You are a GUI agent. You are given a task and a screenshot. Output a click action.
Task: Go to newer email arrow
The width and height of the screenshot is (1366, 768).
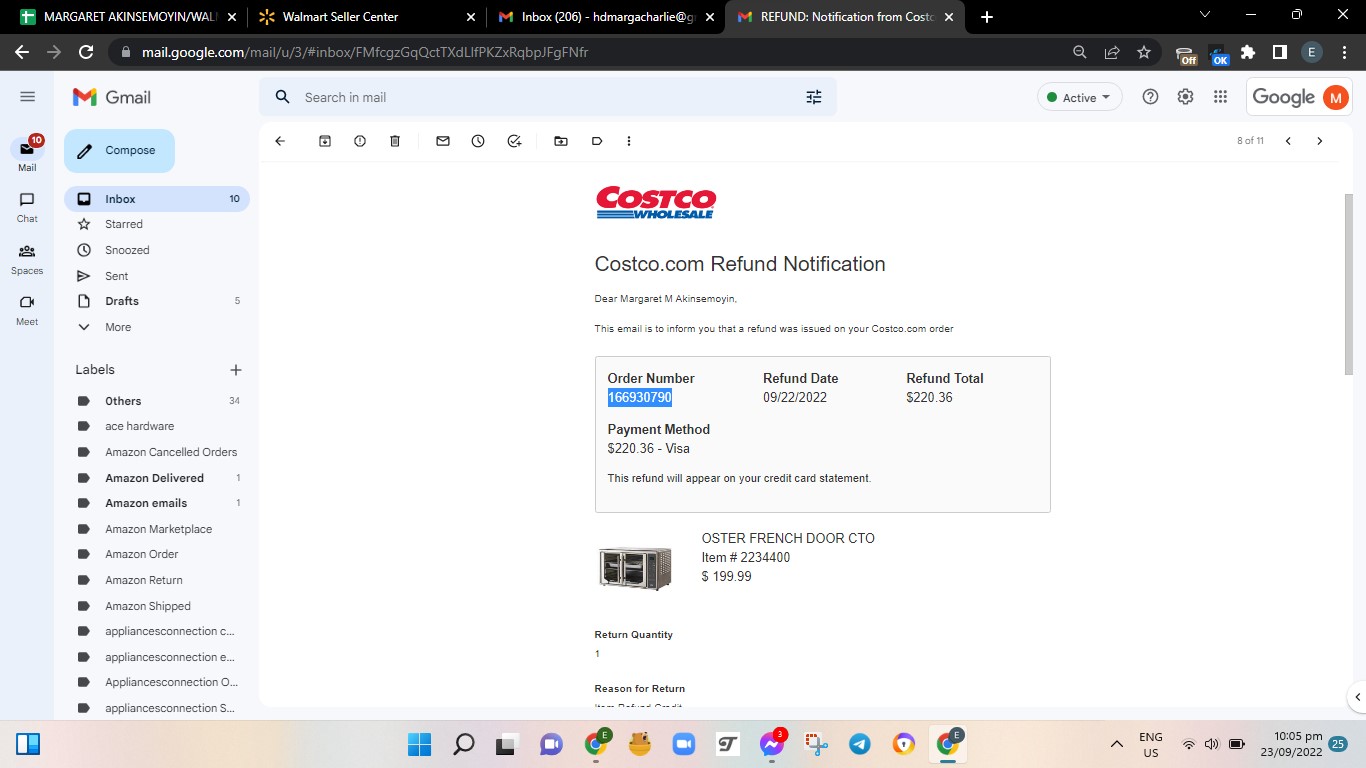click(x=1288, y=141)
